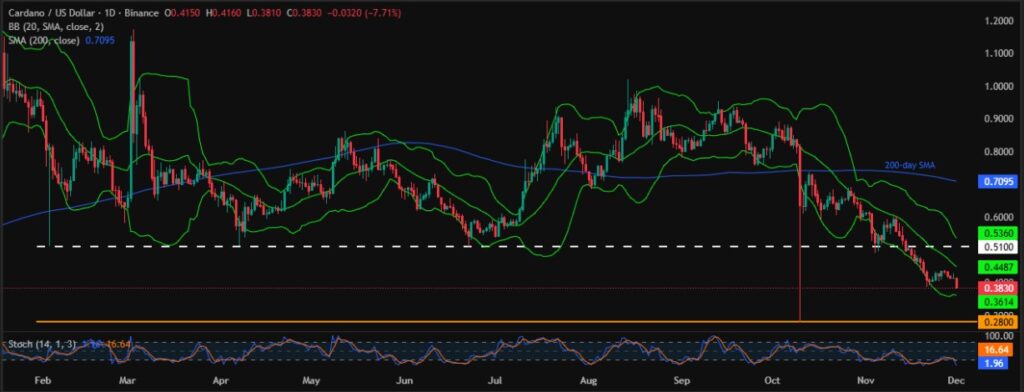Click the open price O0.4150 value
1024x392 pixels.
coord(182,13)
